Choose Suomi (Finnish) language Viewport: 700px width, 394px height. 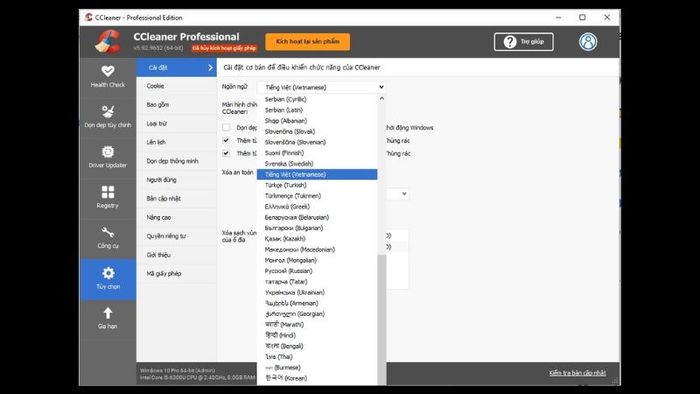tap(317, 153)
